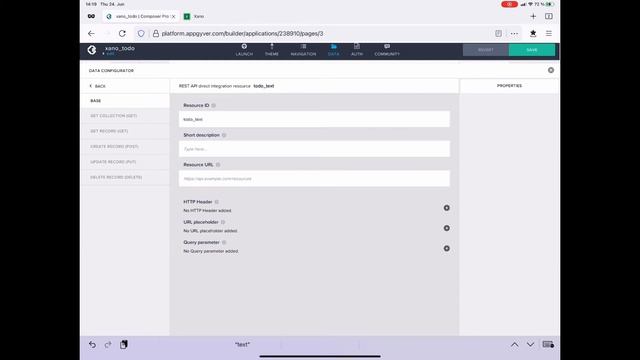Close the Data Configurator panel
This screenshot has height=360, width=640.
click(x=551, y=70)
